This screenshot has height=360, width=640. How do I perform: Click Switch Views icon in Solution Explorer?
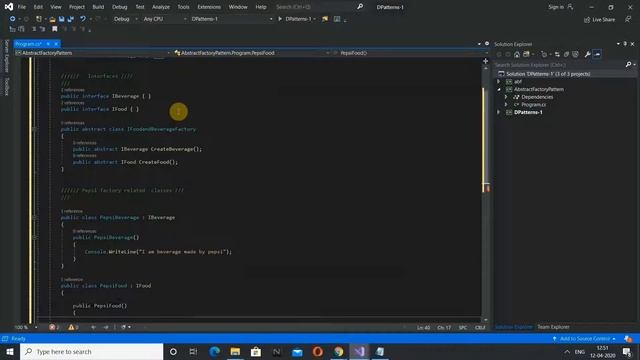pyautogui.click(x=527, y=54)
